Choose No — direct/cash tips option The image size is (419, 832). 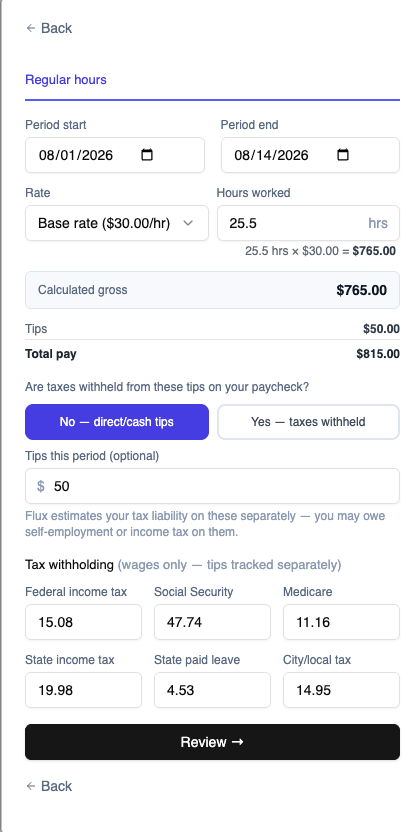pos(117,422)
